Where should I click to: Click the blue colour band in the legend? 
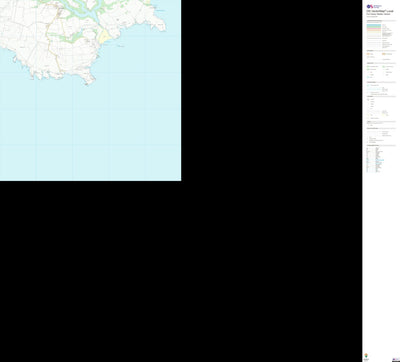374,25
